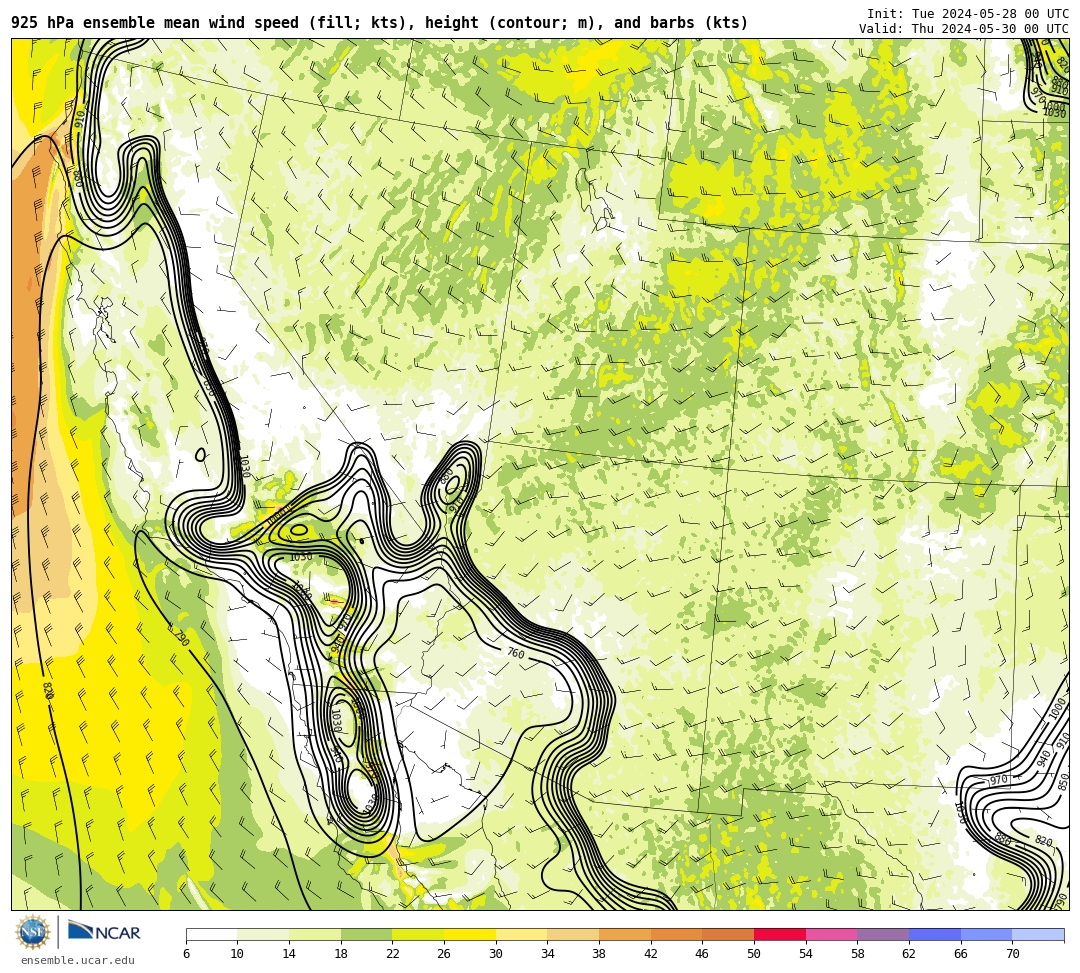The height and width of the screenshot is (973, 1080).
Task: Click the colorbar tick label '38'
Action: 599,954
